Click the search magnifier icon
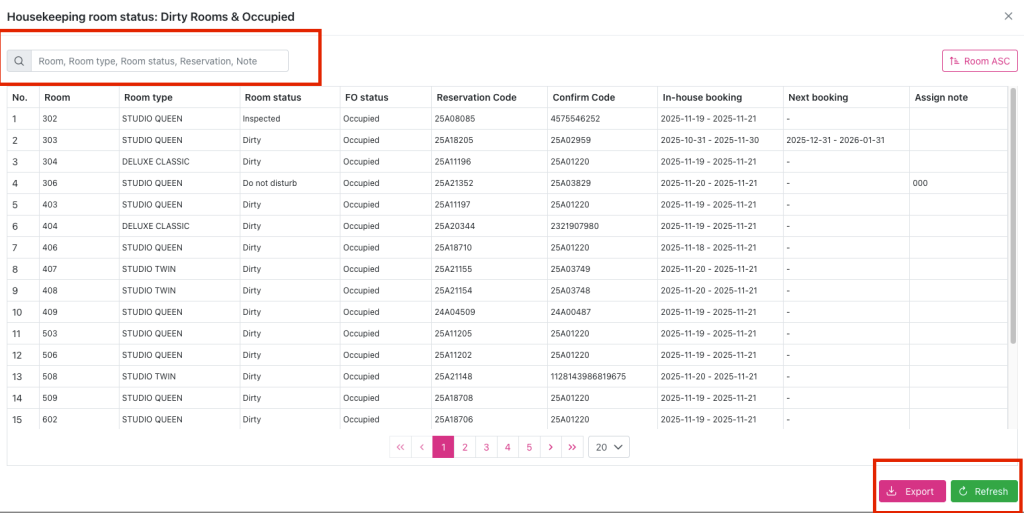1024x513 pixels. [x=19, y=61]
